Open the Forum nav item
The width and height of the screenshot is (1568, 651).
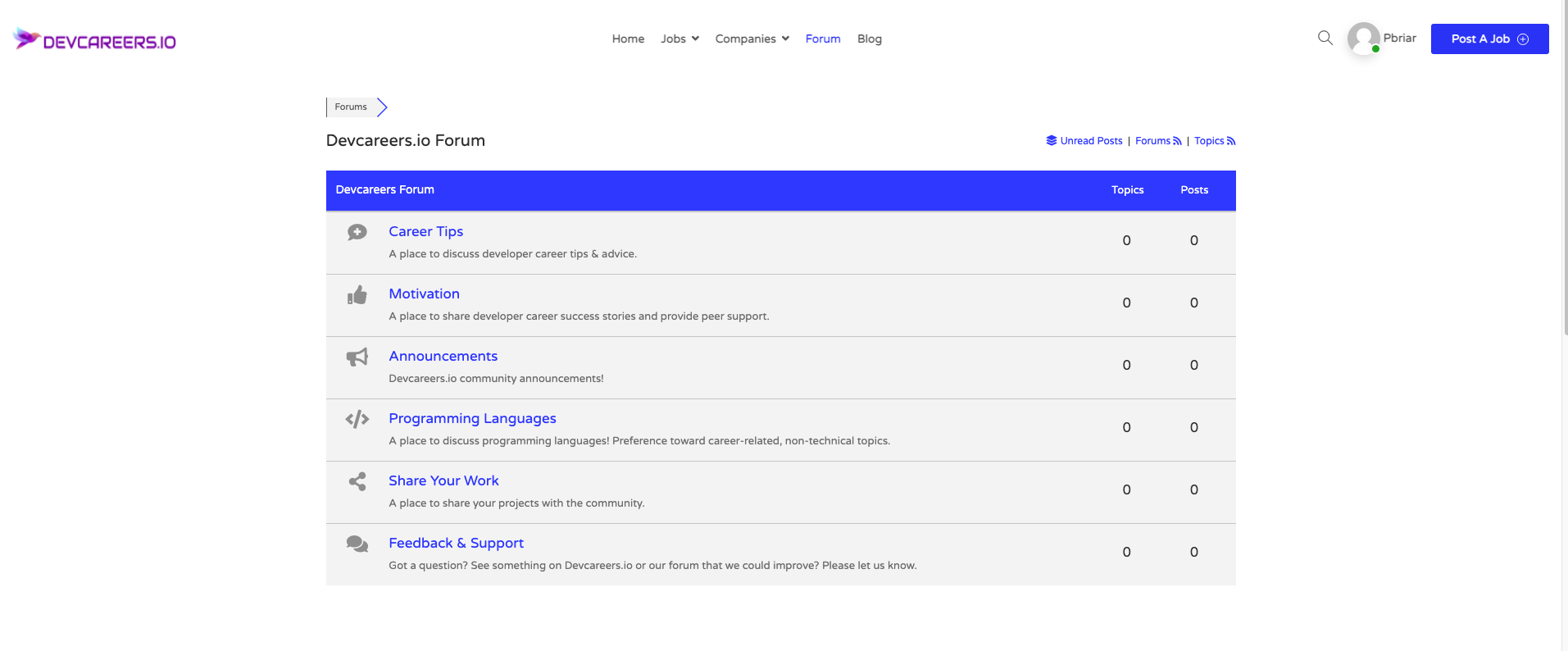click(823, 39)
